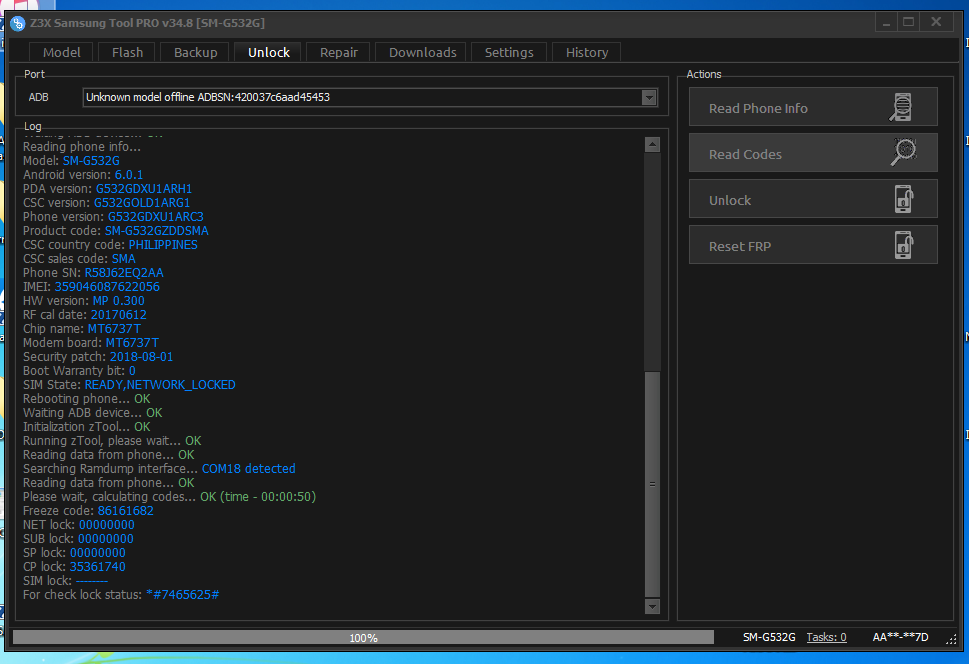969x664 pixels.
Task: Click the log scrollbar up arrow
Action: [652, 145]
